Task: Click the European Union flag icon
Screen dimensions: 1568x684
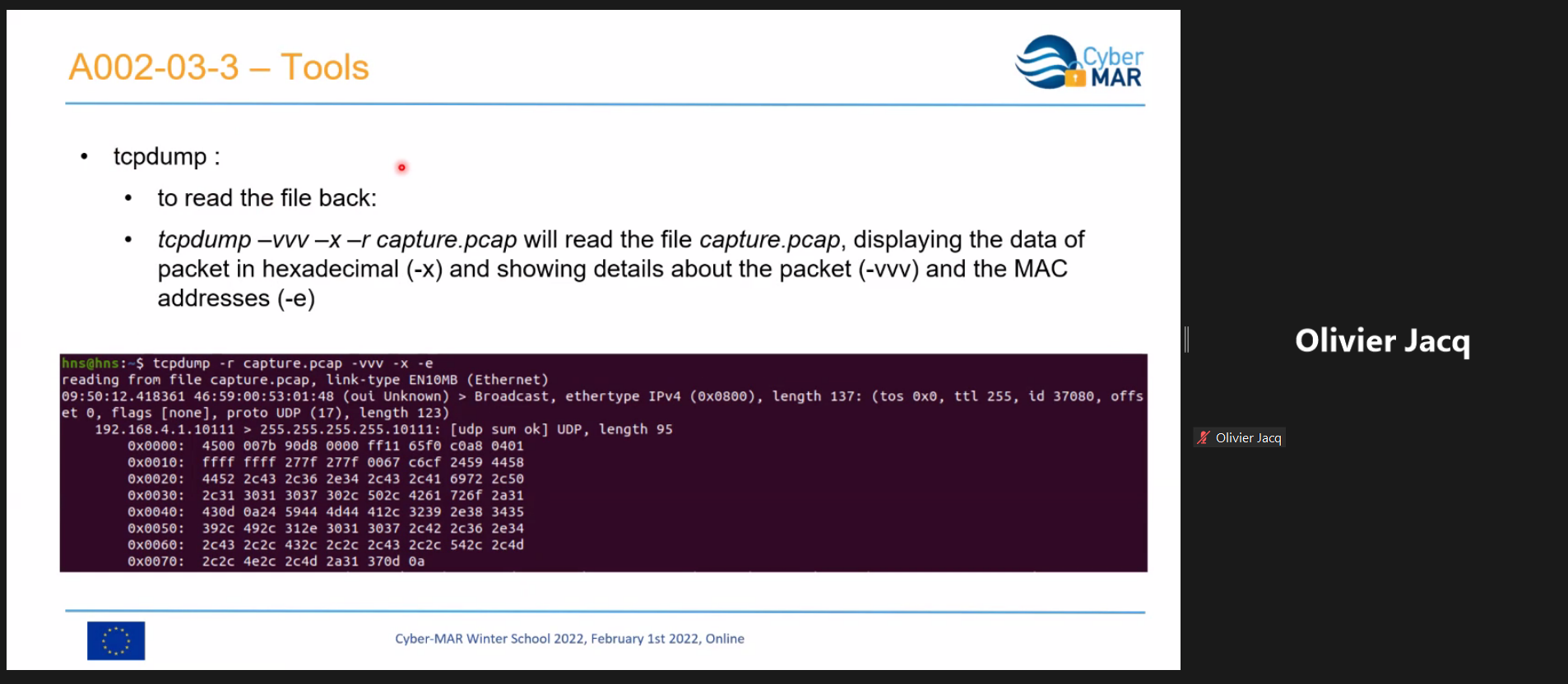Action: click(116, 640)
